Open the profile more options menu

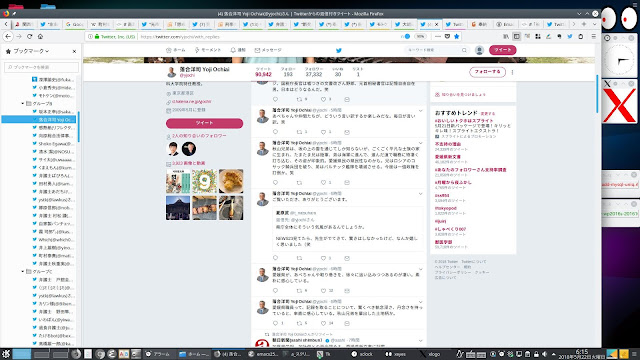(x=512, y=72)
